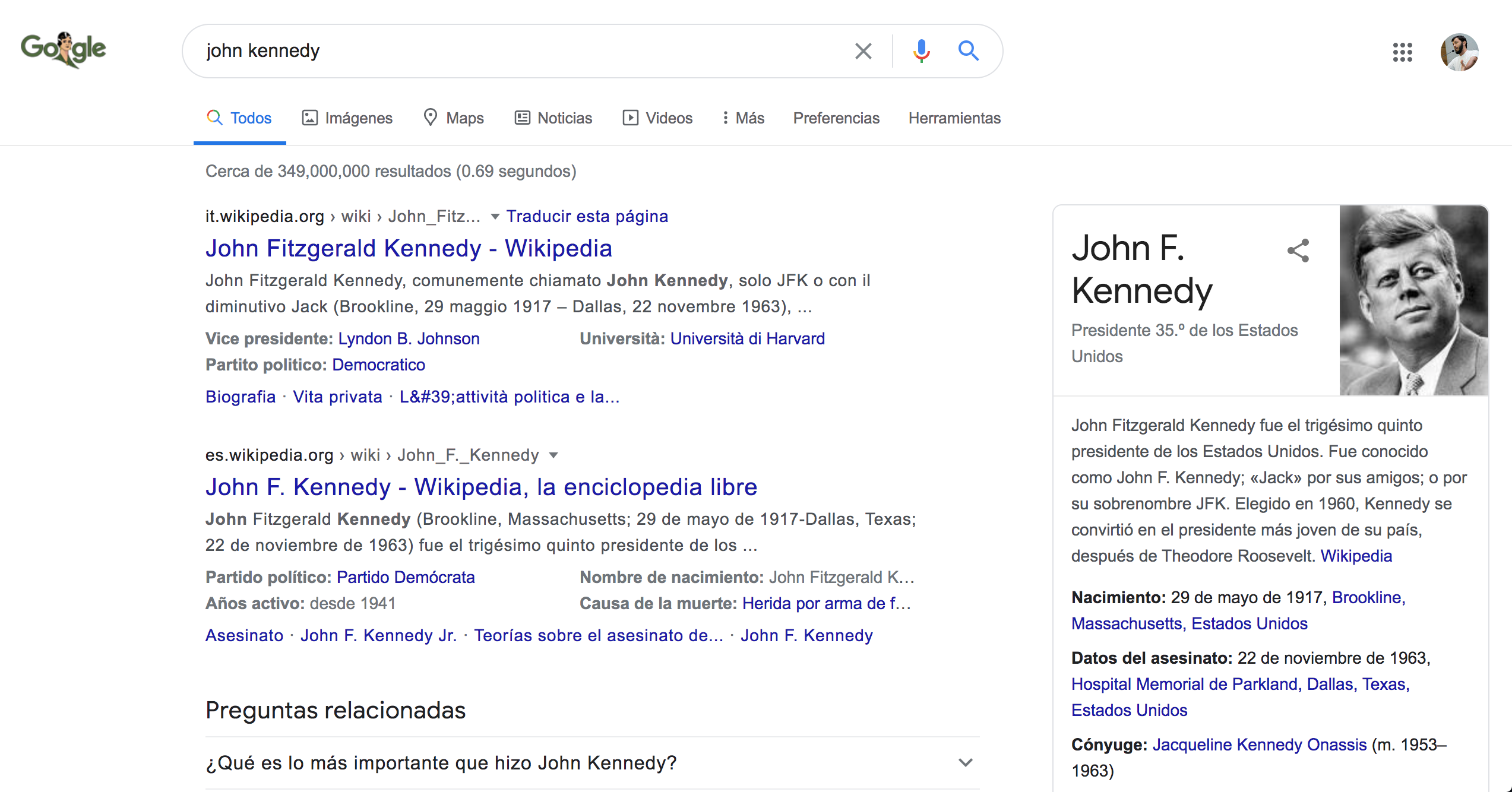1512x792 pixels.
Task: Click 'Preguntas relacionadas' heading
Action: point(336,710)
